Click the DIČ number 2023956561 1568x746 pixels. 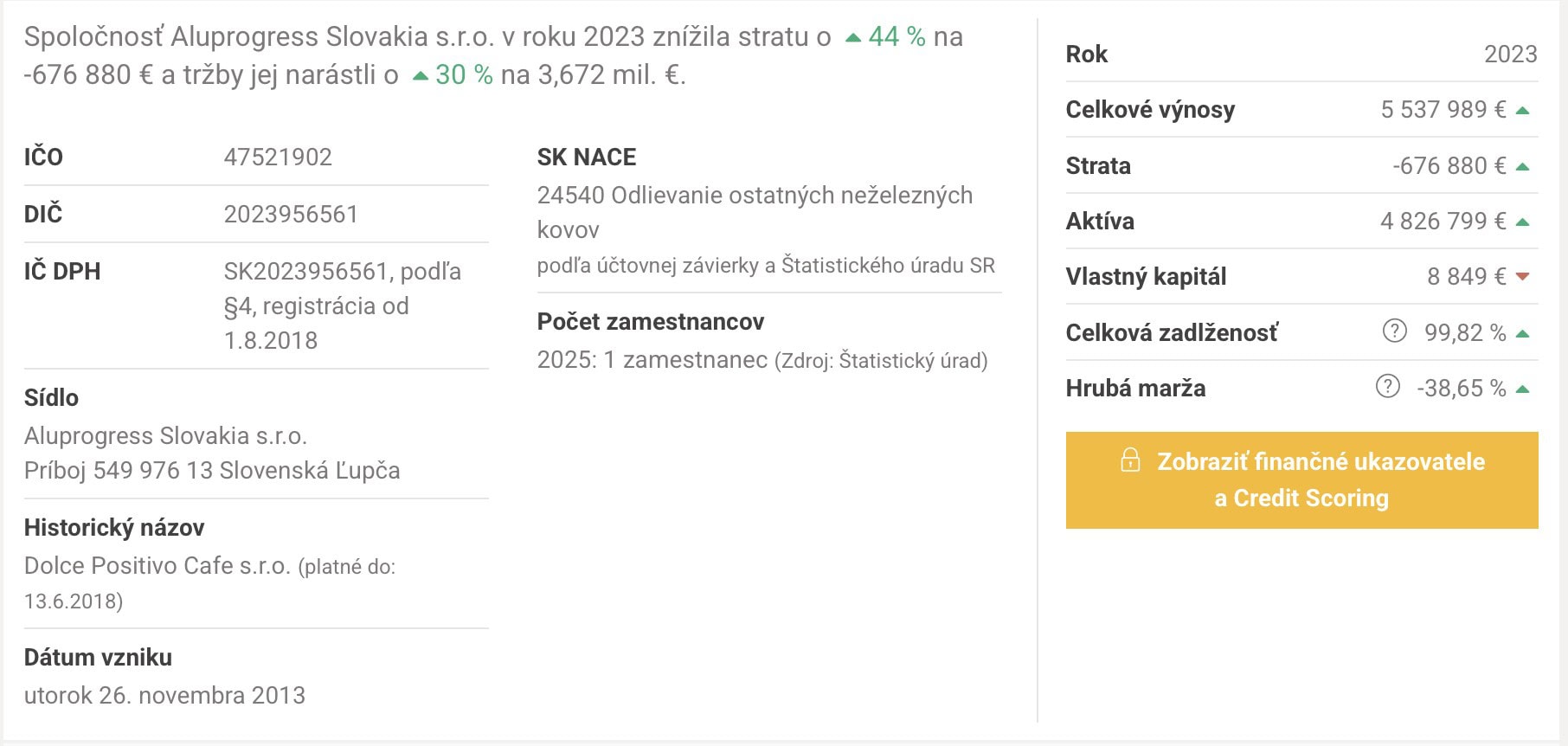point(290,214)
